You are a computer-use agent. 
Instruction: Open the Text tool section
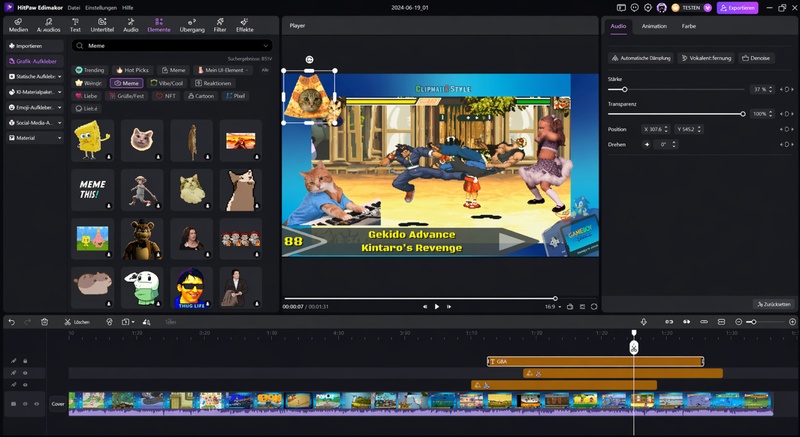[x=76, y=25]
